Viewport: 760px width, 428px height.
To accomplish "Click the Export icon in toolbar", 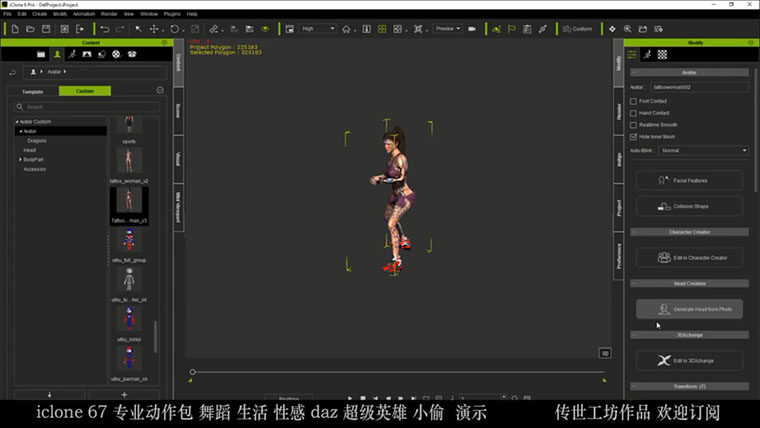I will [79, 29].
